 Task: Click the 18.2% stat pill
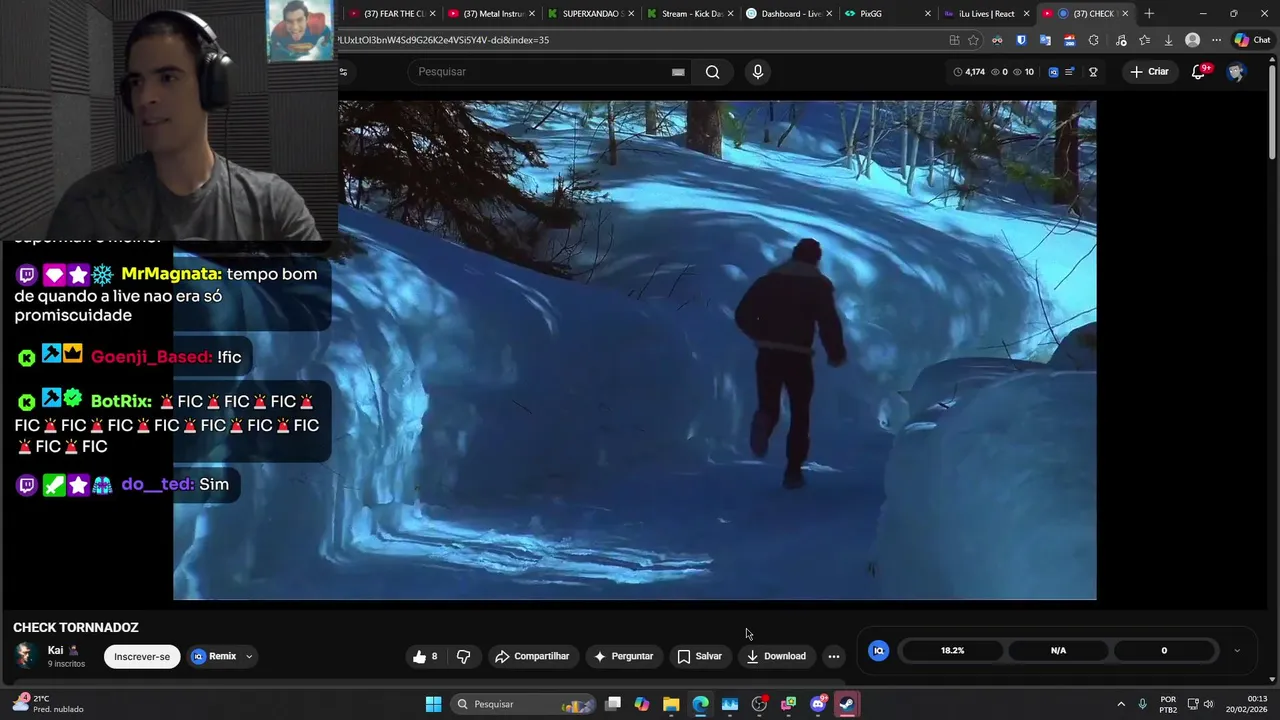952,651
